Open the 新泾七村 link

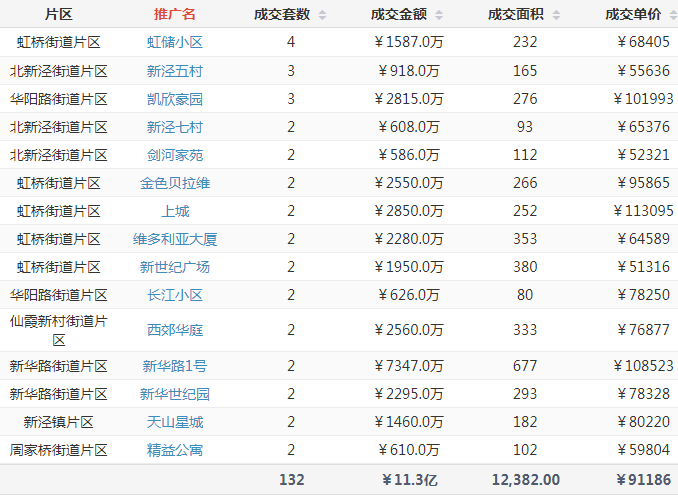(x=175, y=127)
